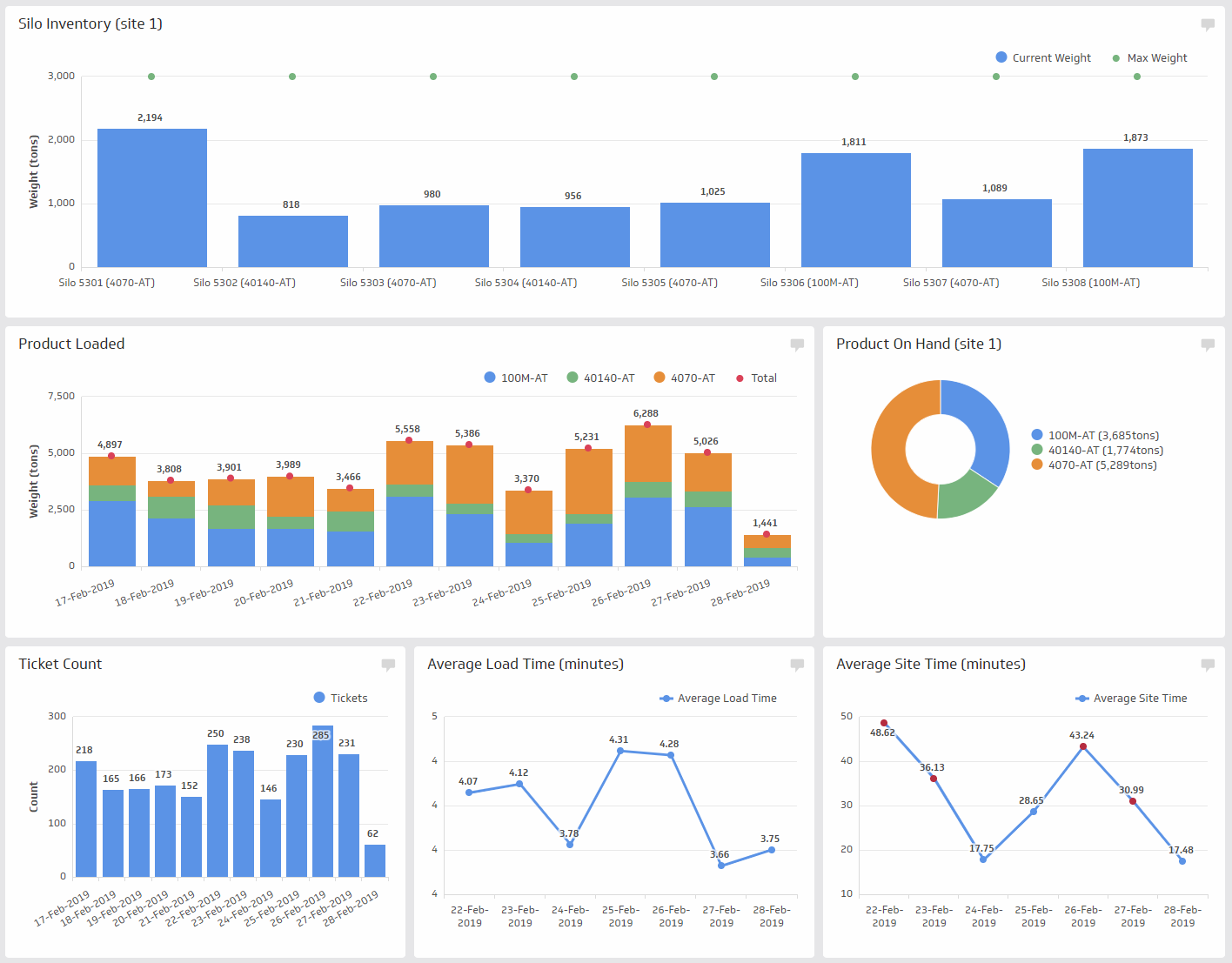Click the red Total legend dot in Product Loaded
This screenshot has height=963, width=1232.
[739, 378]
